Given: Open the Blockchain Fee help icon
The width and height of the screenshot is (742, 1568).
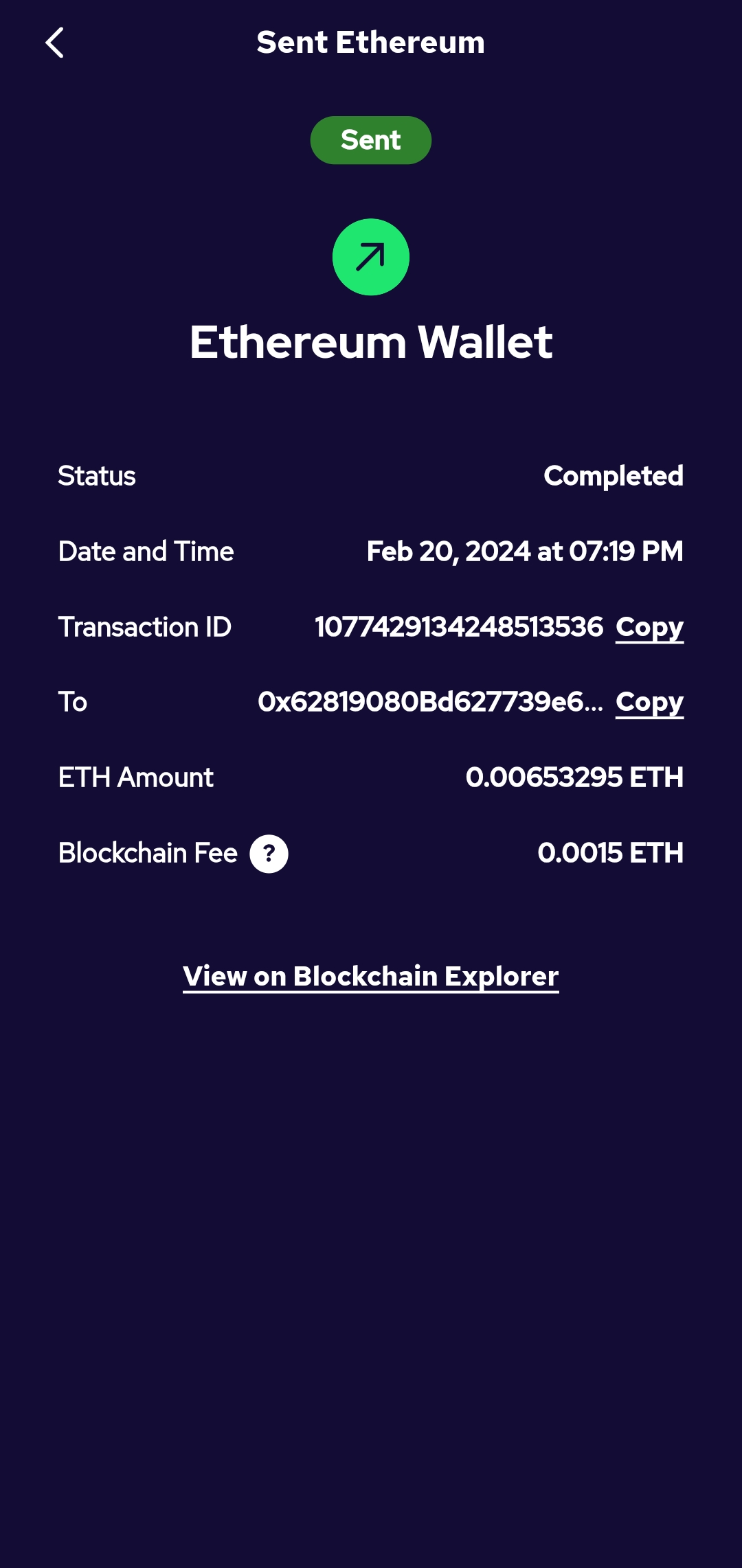Looking at the screenshot, I should click(269, 854).
